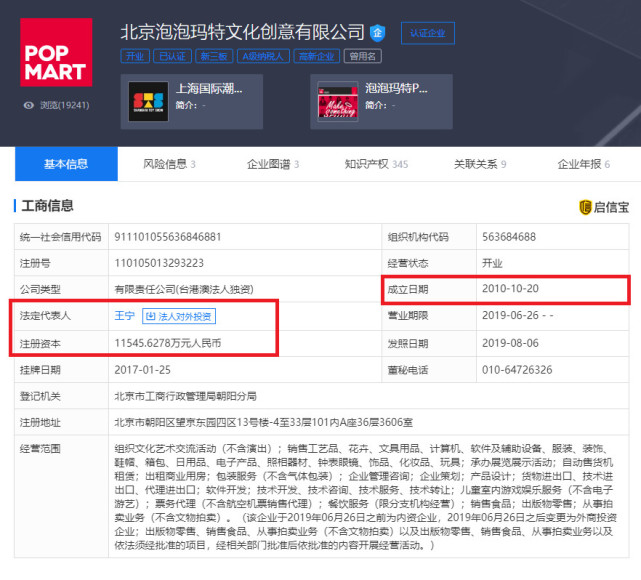Open legal representative 王宁 link
Screen dimensions: 641x580
point(124,316)
